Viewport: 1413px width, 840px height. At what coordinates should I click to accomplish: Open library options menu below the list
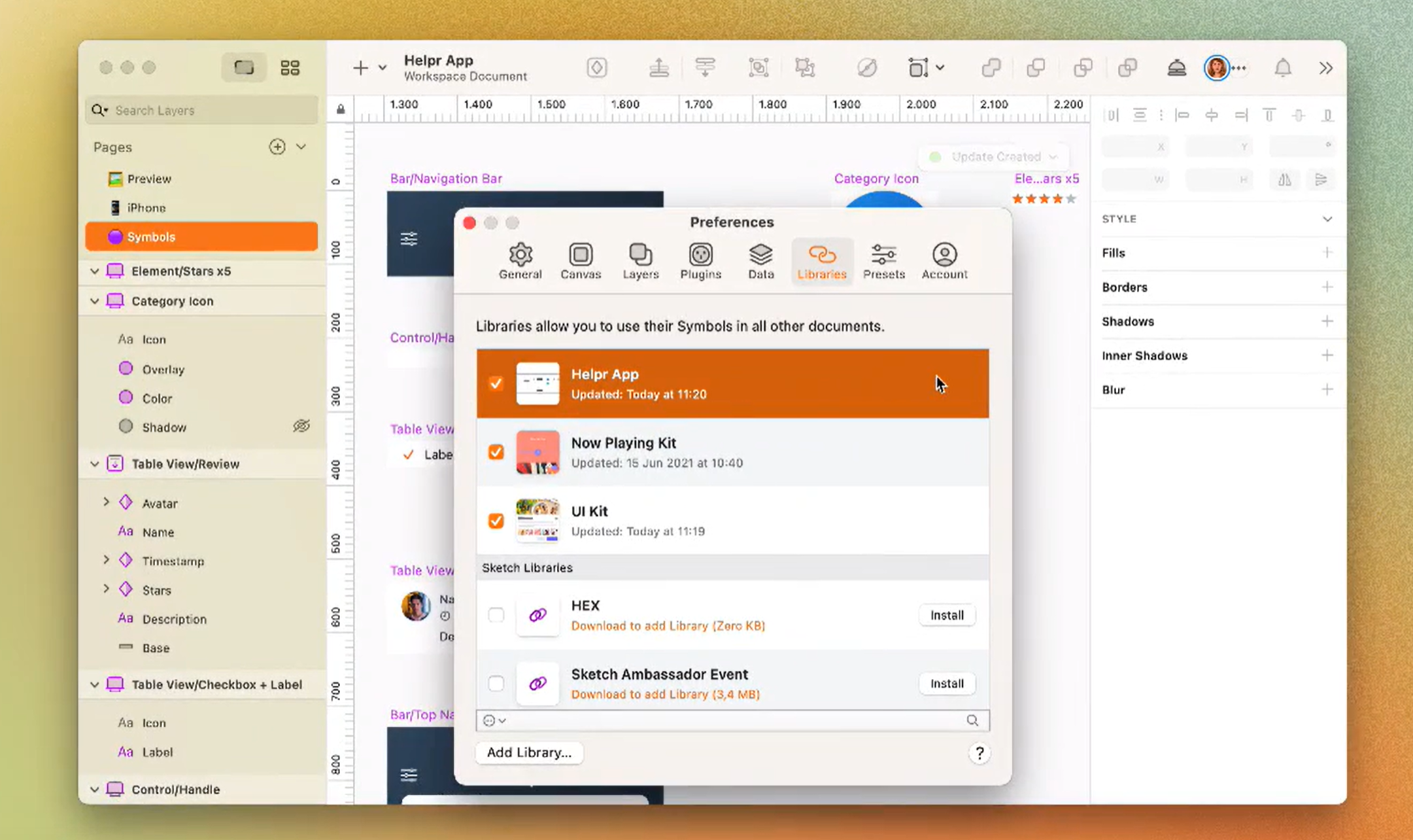[x=494, y=720]
